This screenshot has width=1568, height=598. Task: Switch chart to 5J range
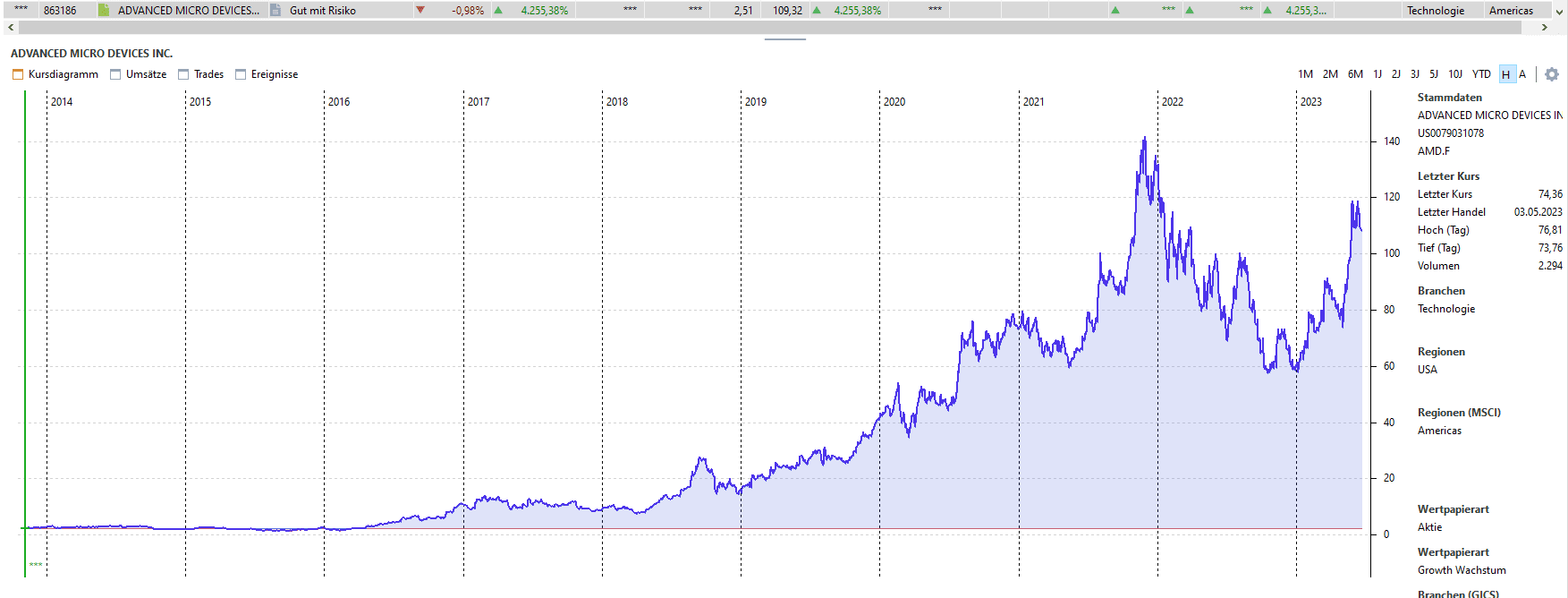pyautogui.click(x=1434, y=74)
